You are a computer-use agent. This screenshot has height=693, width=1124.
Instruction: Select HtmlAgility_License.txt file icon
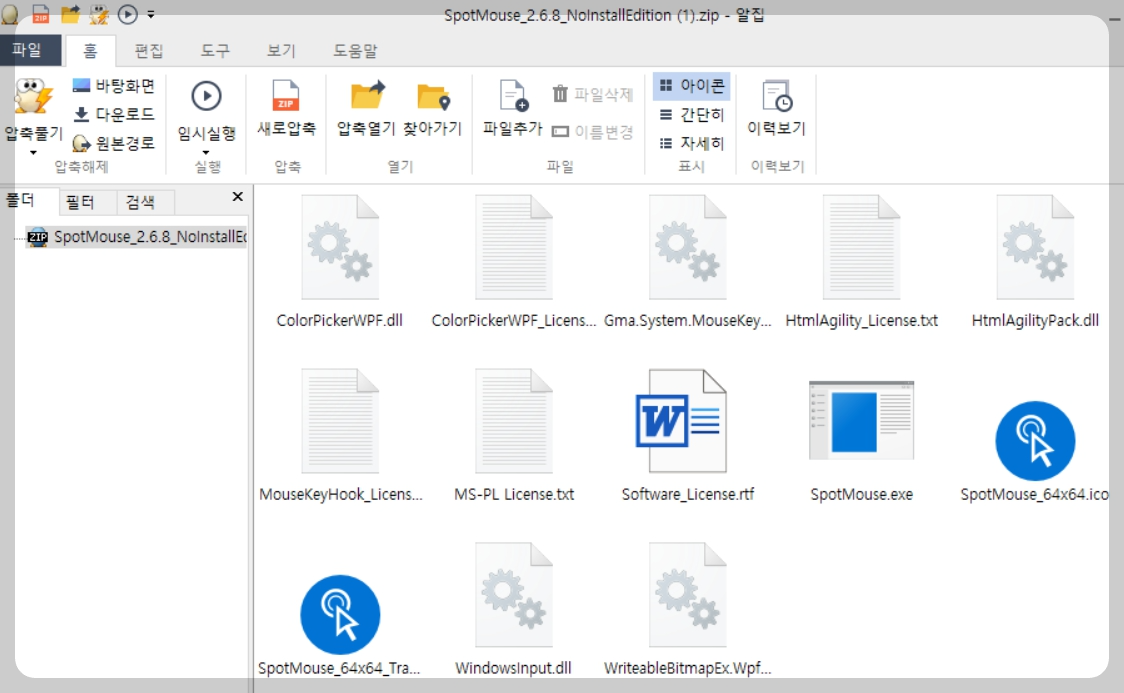[x=861, y=247]
